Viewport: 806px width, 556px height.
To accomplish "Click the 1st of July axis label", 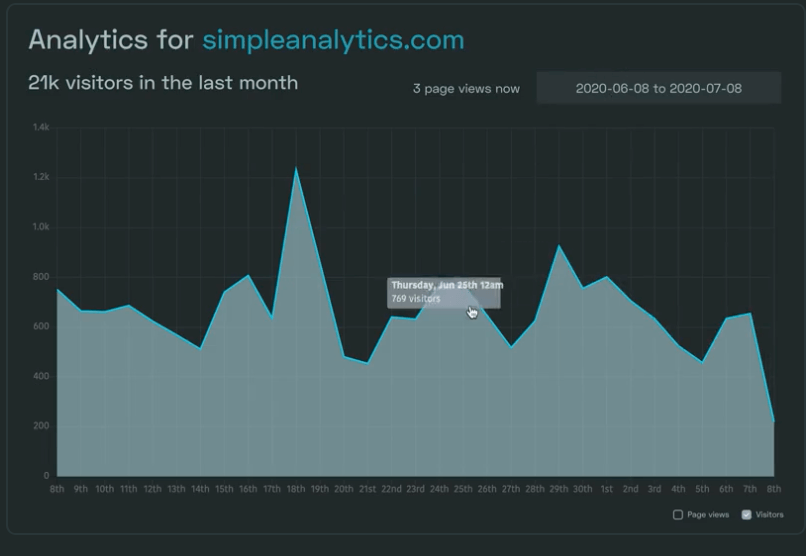I will pyautogui.click(x=607, y=489).
